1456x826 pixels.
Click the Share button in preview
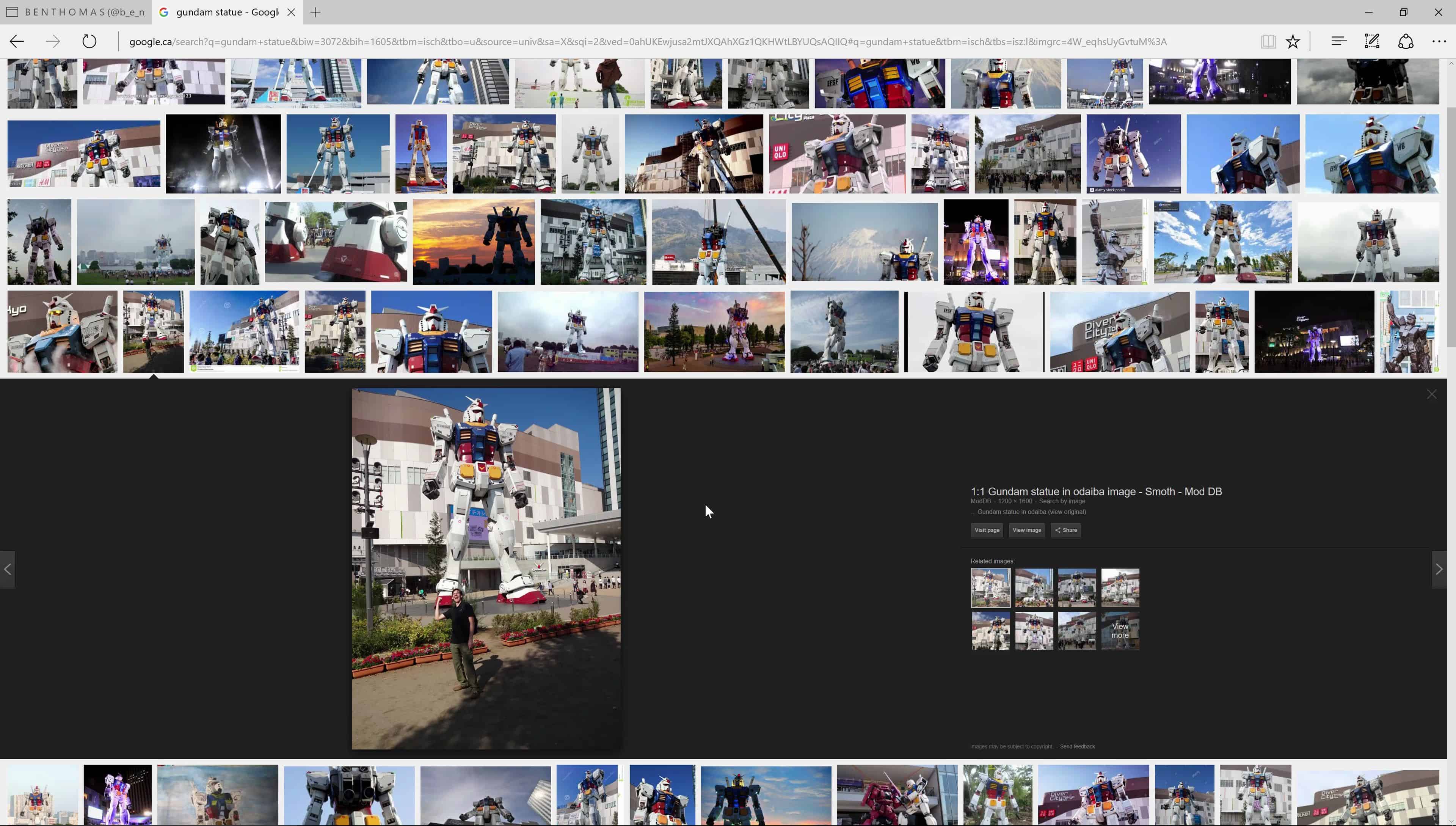point(1066,530)
